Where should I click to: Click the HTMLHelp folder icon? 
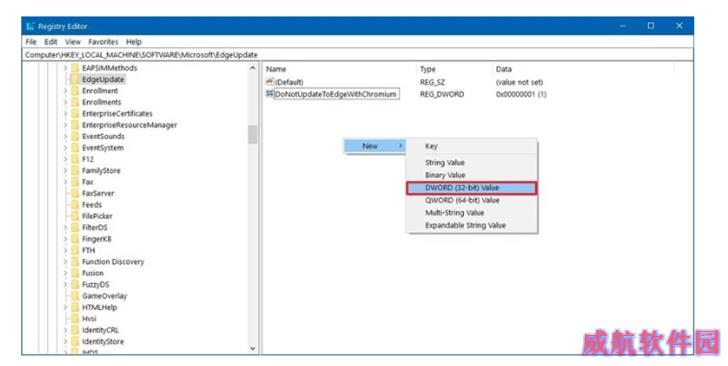coord(75,307)
